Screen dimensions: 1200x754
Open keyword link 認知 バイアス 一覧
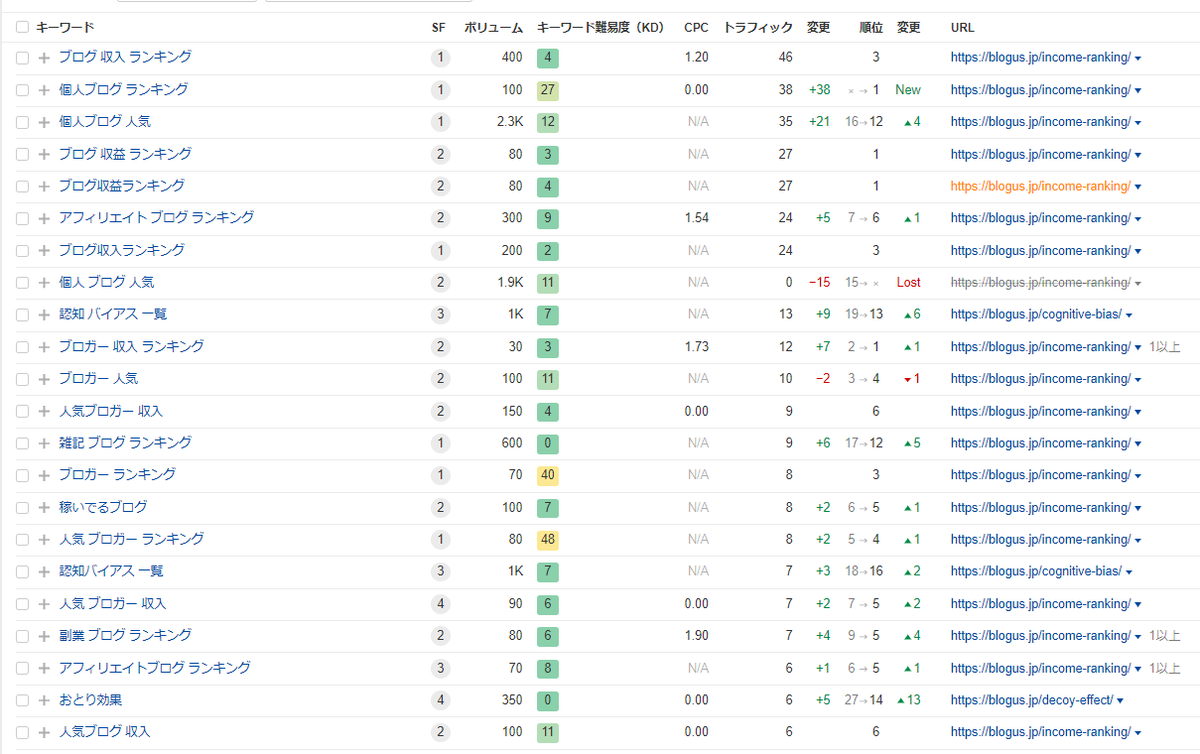pyautogui.click(x=113, y=314)
